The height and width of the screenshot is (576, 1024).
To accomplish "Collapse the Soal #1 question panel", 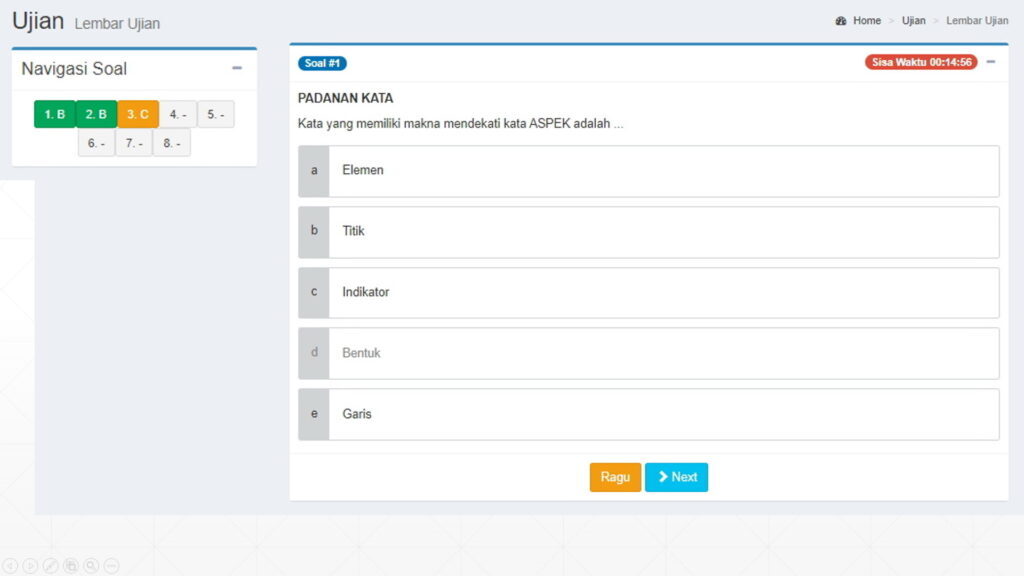I will click(991, 62).
